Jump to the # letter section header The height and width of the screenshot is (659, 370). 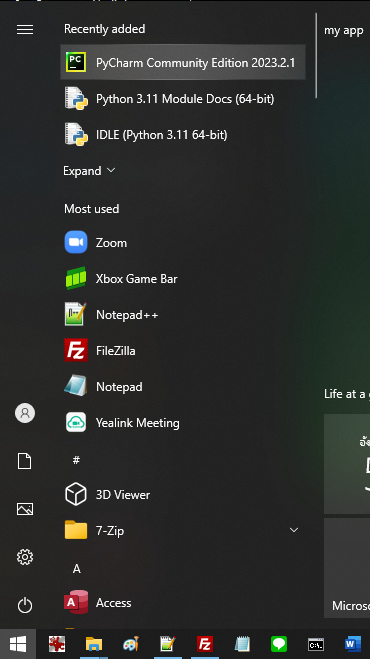coord(76,460)
